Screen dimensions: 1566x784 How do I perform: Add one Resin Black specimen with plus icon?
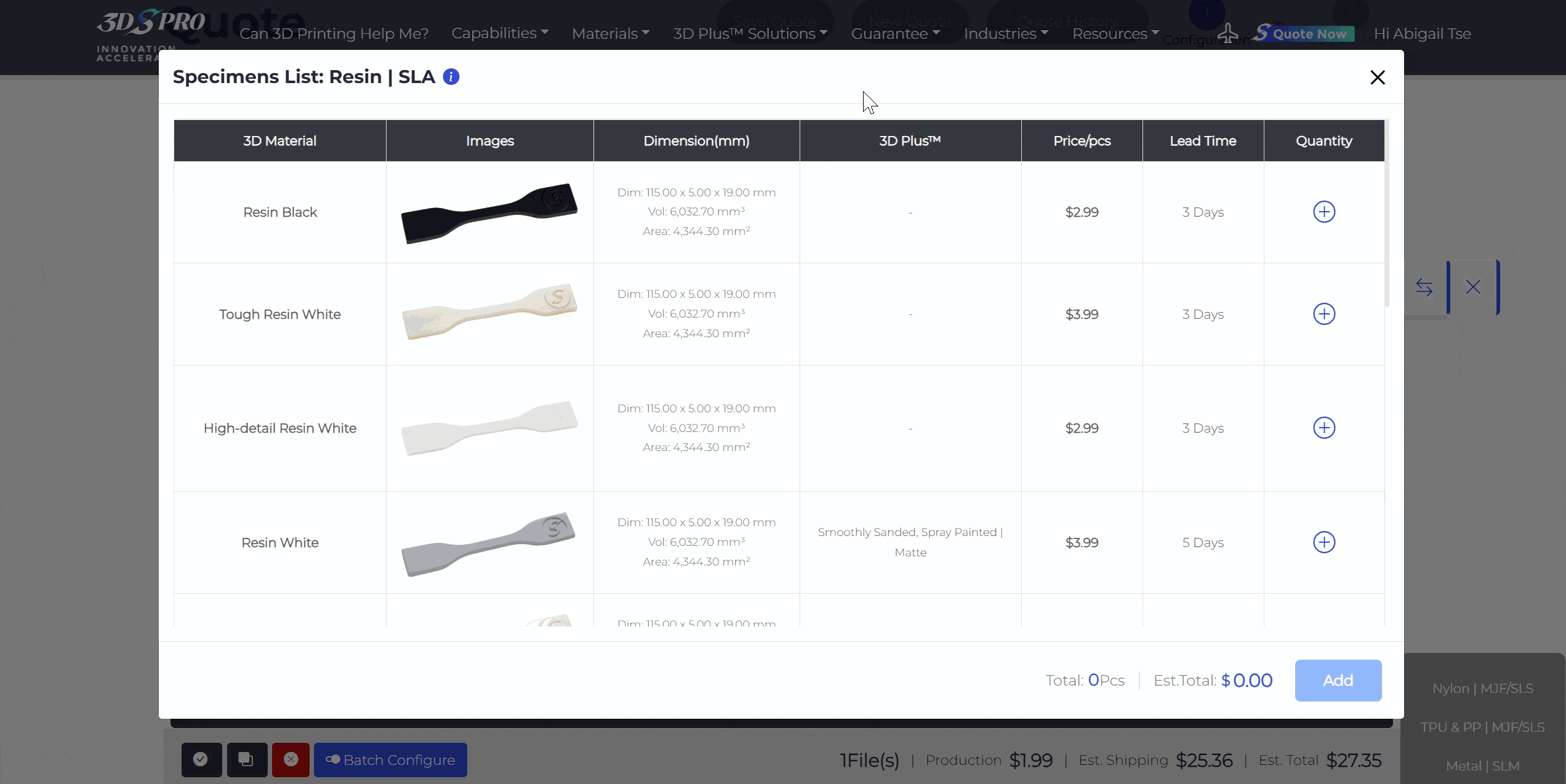(x=1324, y=212)
